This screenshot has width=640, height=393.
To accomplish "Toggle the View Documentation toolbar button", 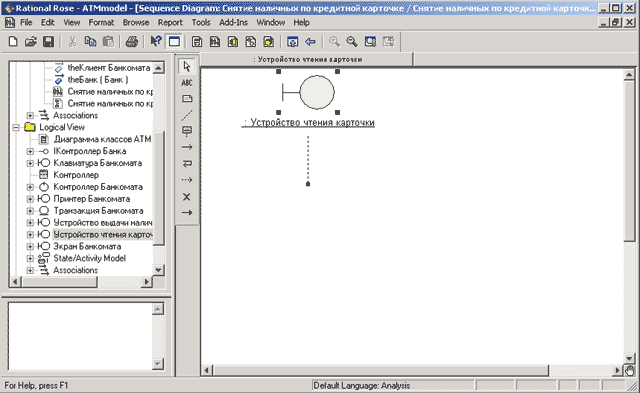I will 174,41.
